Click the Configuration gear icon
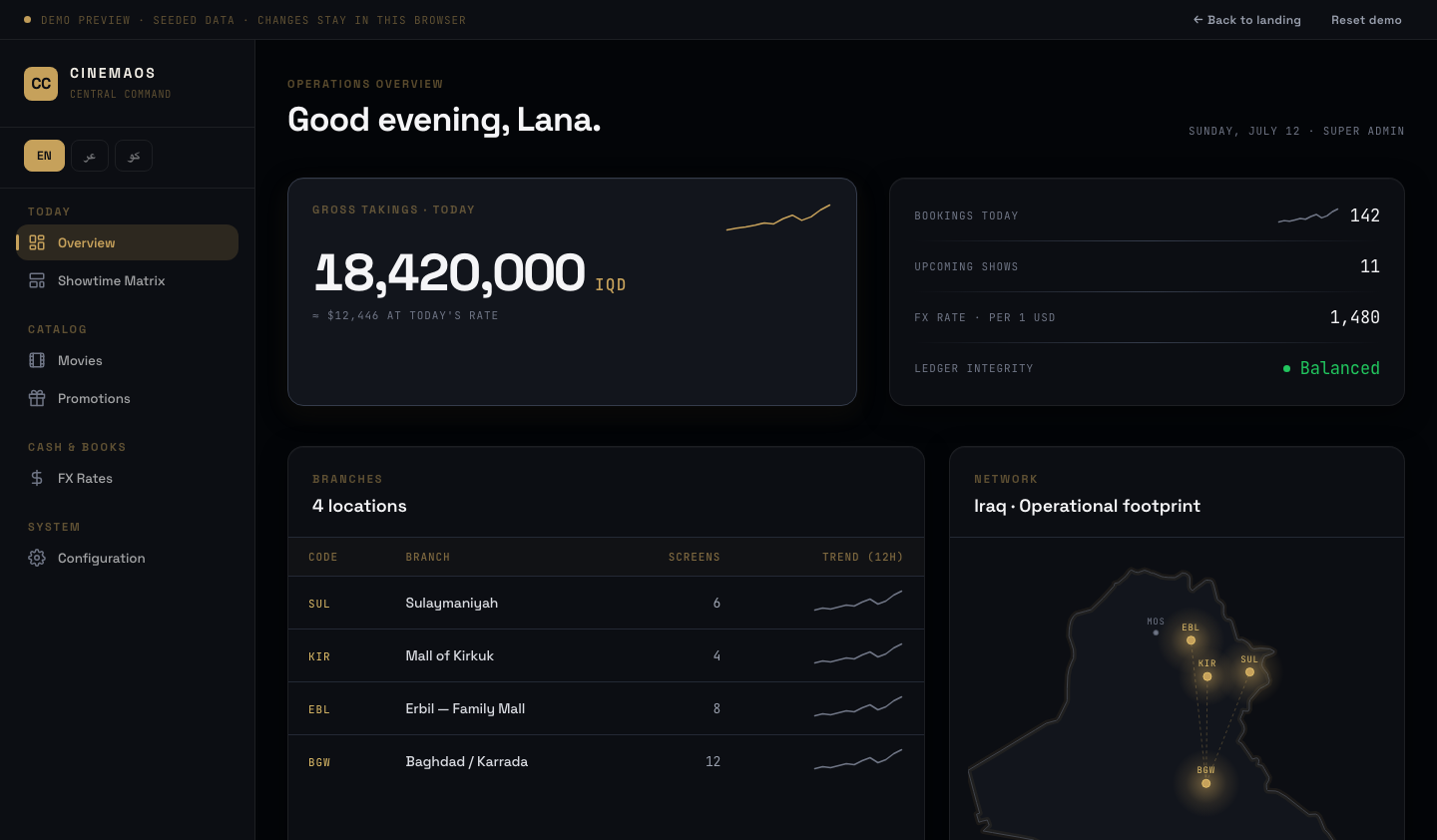Screen dimensions: 1437x840 pos(37,558)
